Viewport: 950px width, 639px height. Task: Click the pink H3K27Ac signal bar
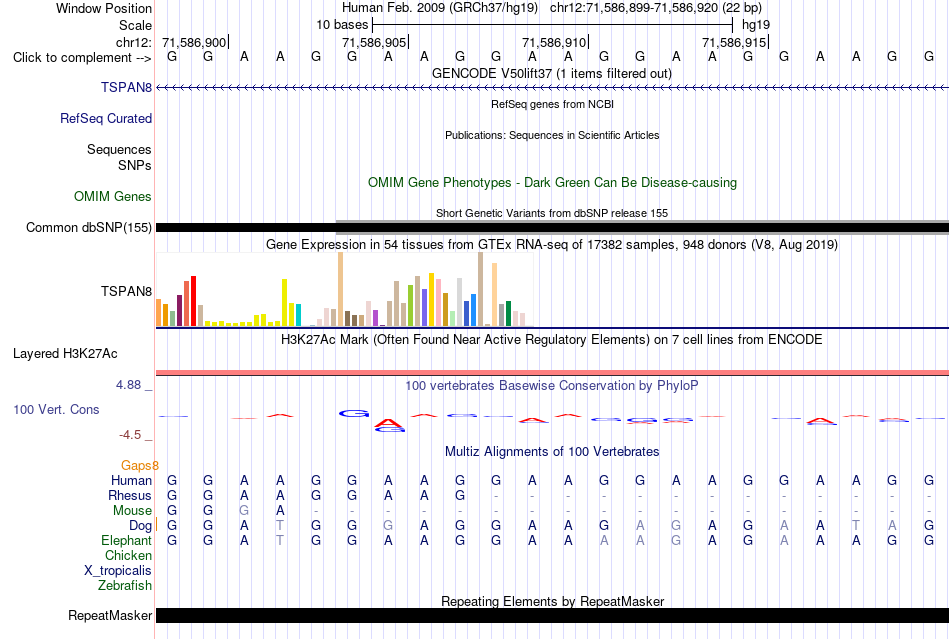552,372
